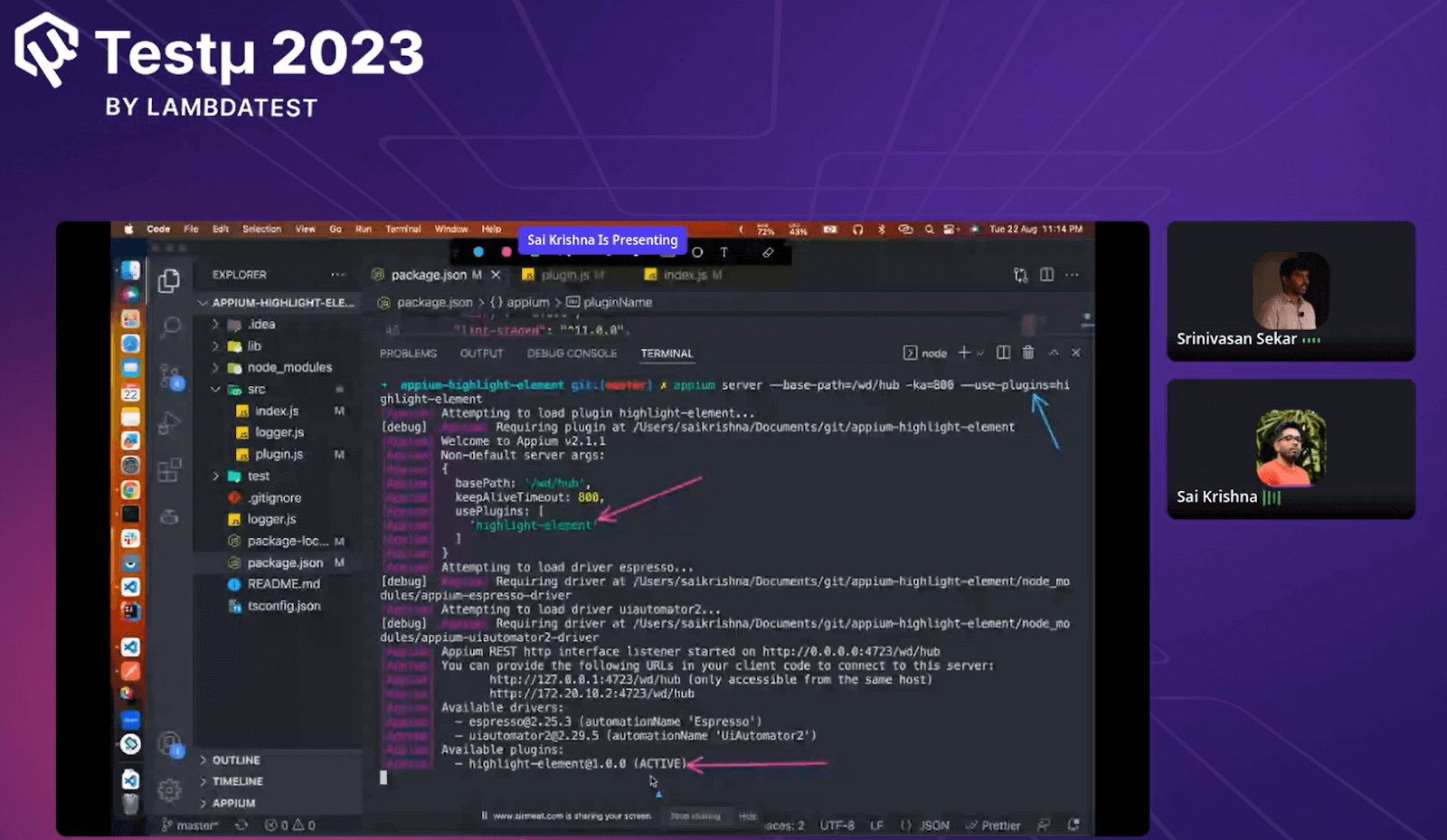Switch to the PROBLEMS panel tab
Viewport: 1447px width, 840px height.
408,354
